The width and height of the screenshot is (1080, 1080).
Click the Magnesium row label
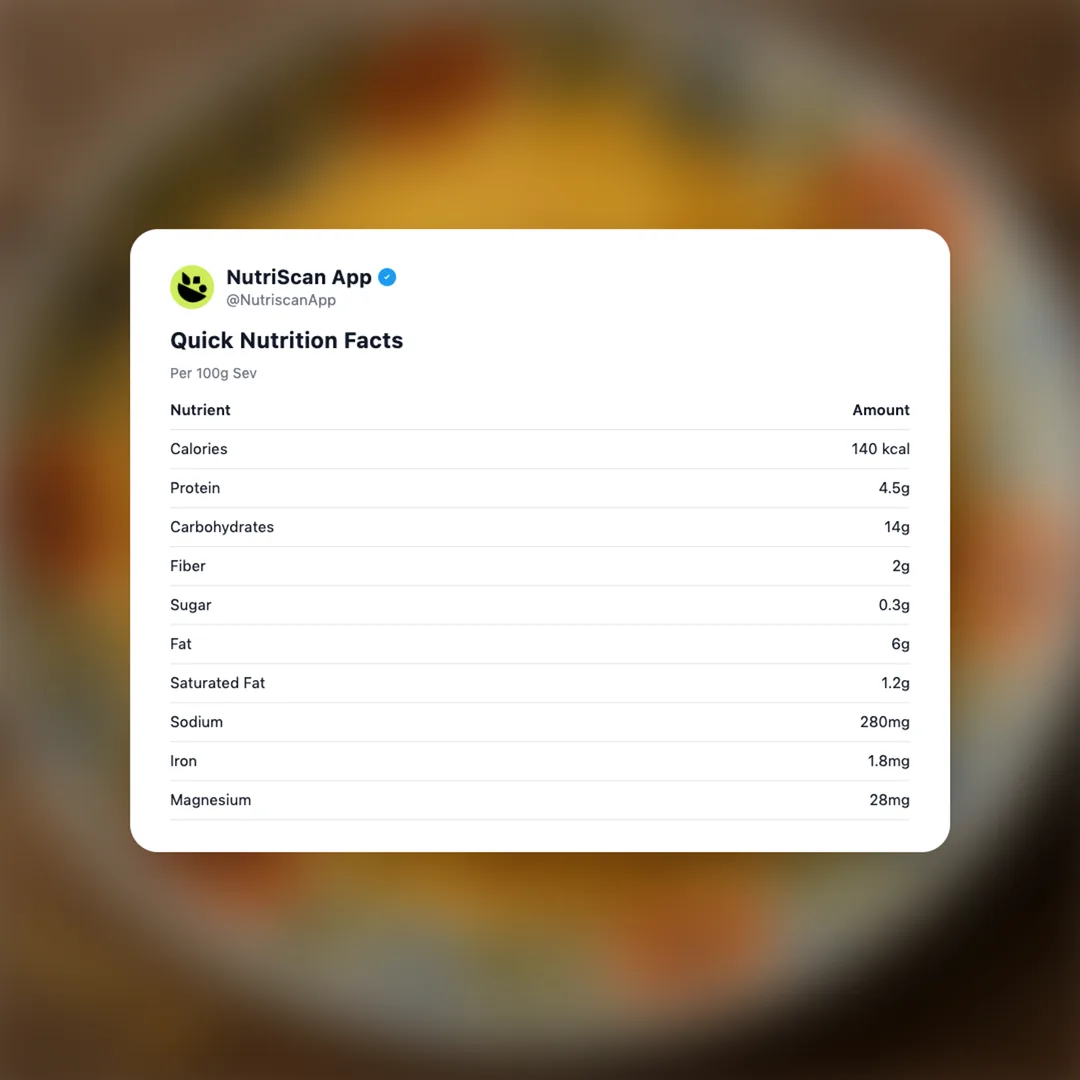210,800
